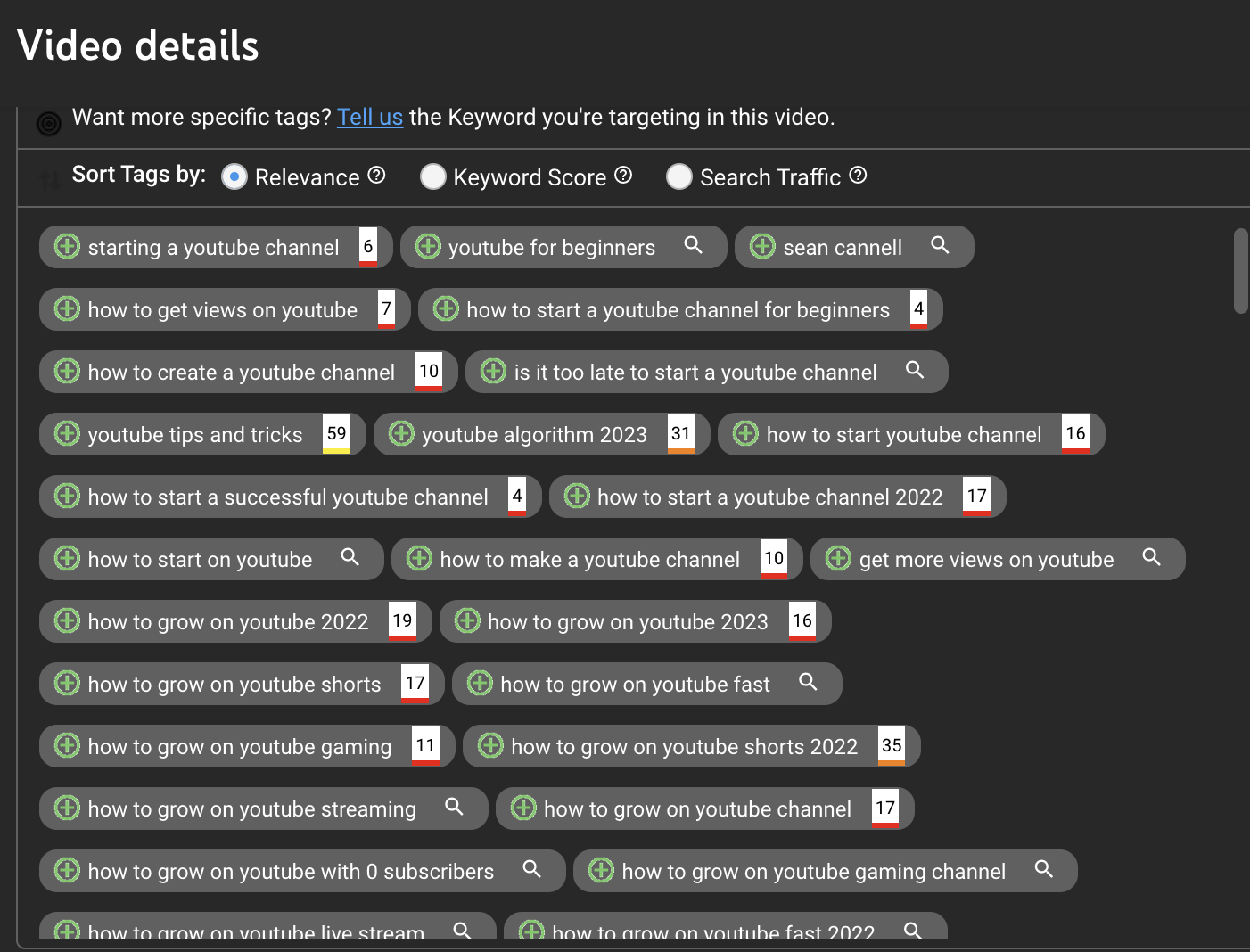Select the Relevance sort radio button
This screenshot has height=952, width=1250.
coord(234,176)
